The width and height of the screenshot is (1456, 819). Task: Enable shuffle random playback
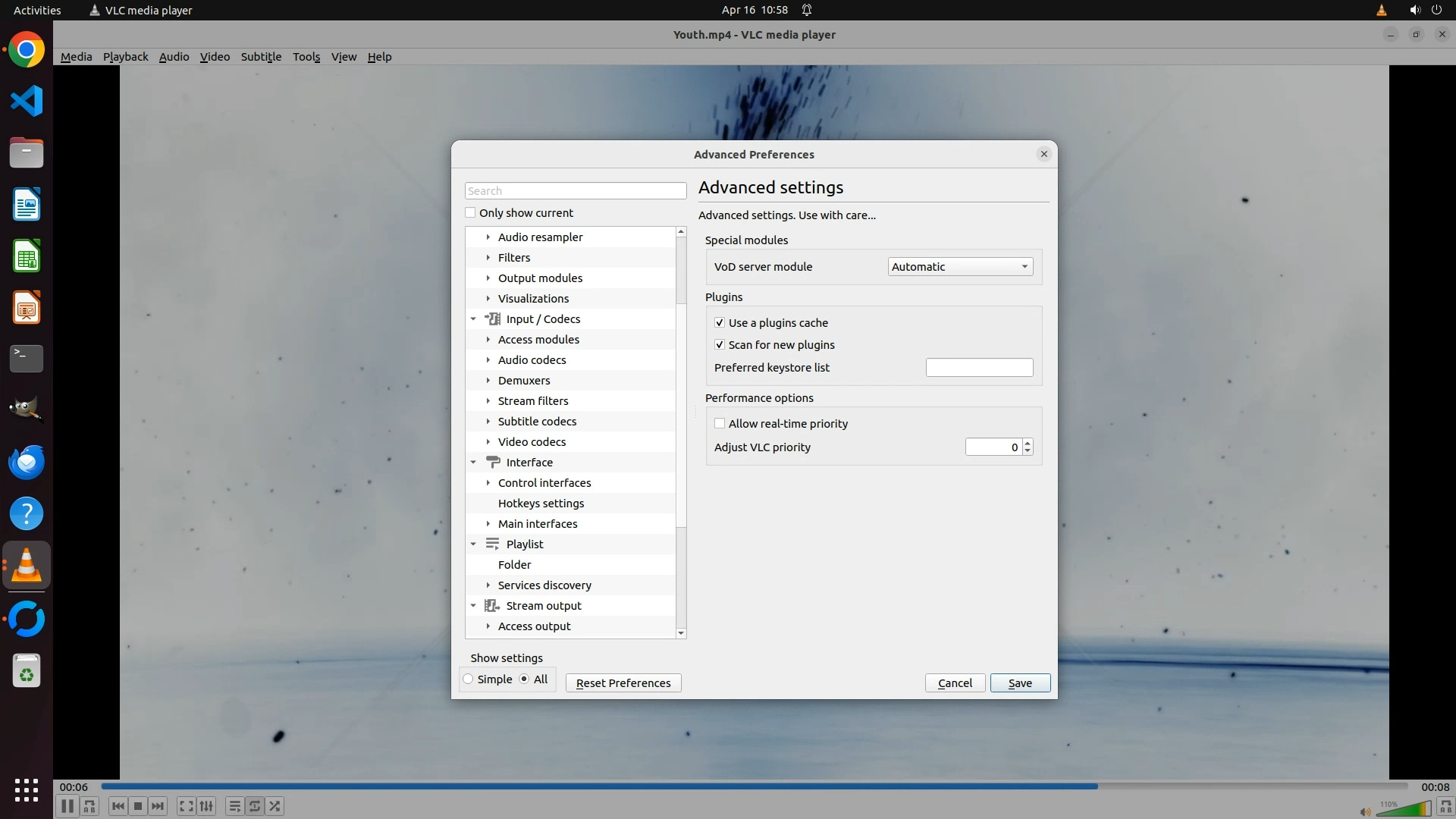275,806
